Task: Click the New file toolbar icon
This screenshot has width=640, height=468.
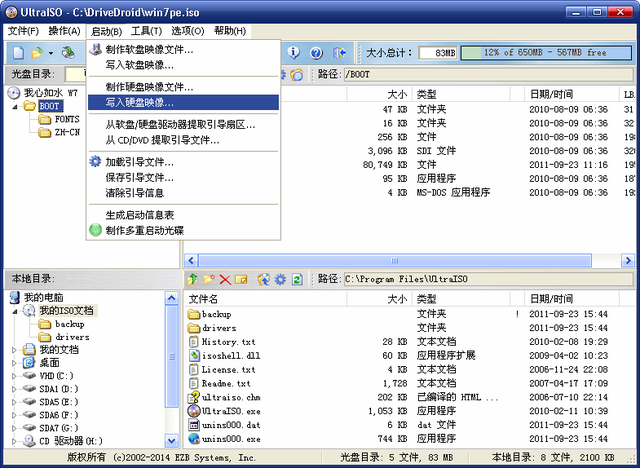Action: (18, 53)
